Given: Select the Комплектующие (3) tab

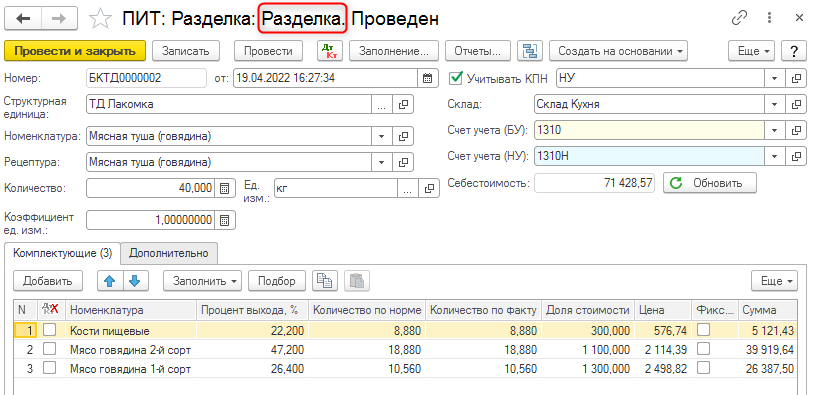Looking at the screenshot, I should (62, 253).
